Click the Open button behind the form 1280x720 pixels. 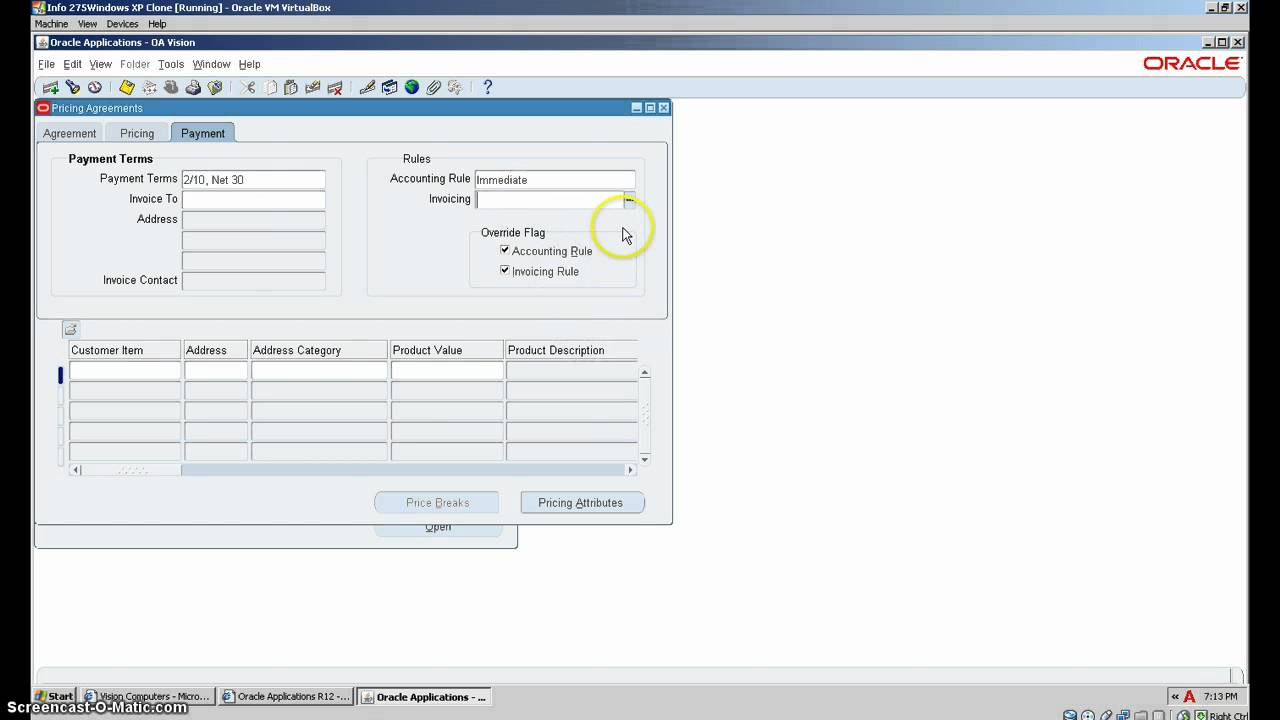tap(437, 529)
